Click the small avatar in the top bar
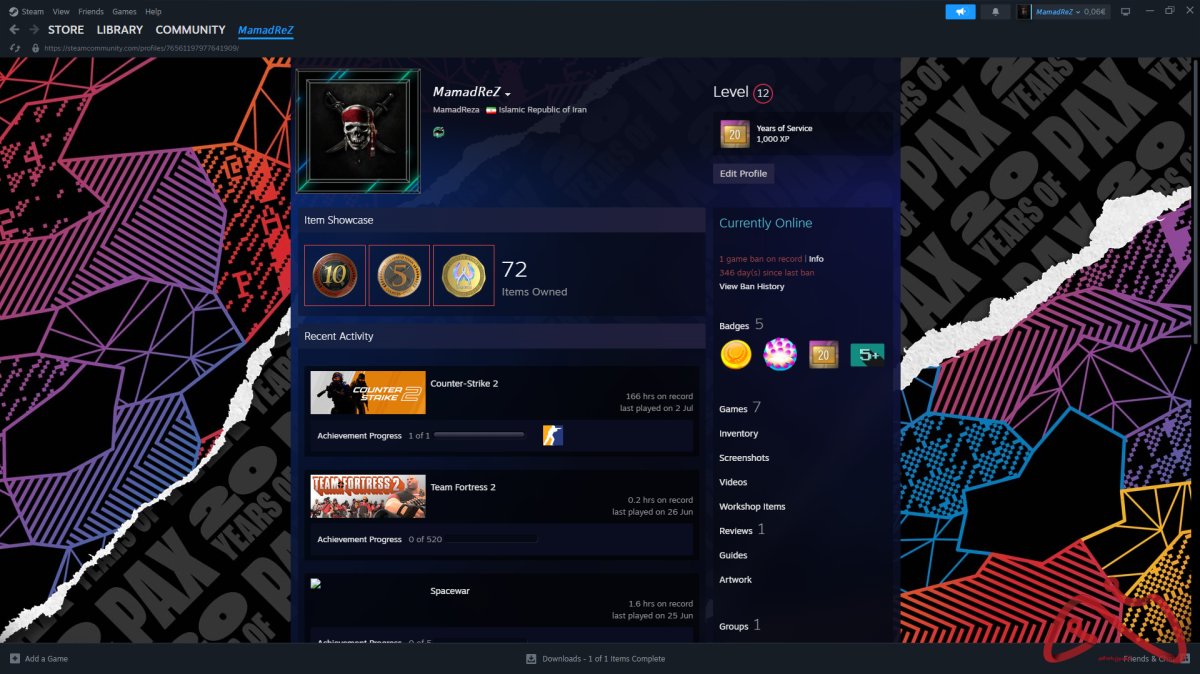Image resolution: width=1200 pixels, height=674 pixels. [1024, 12]
